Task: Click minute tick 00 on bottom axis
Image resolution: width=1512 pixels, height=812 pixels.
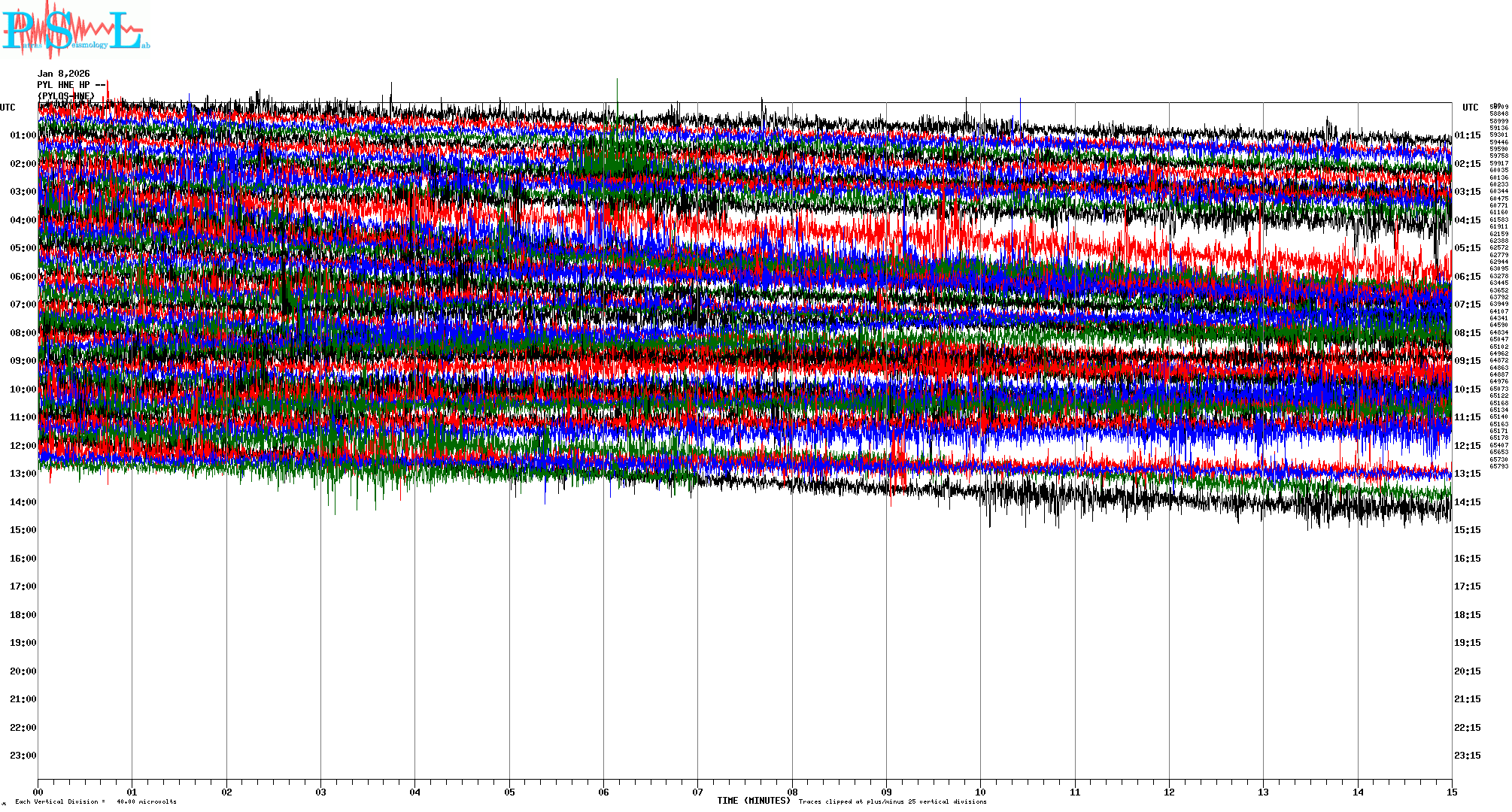Action: click(x=38, y=792)
